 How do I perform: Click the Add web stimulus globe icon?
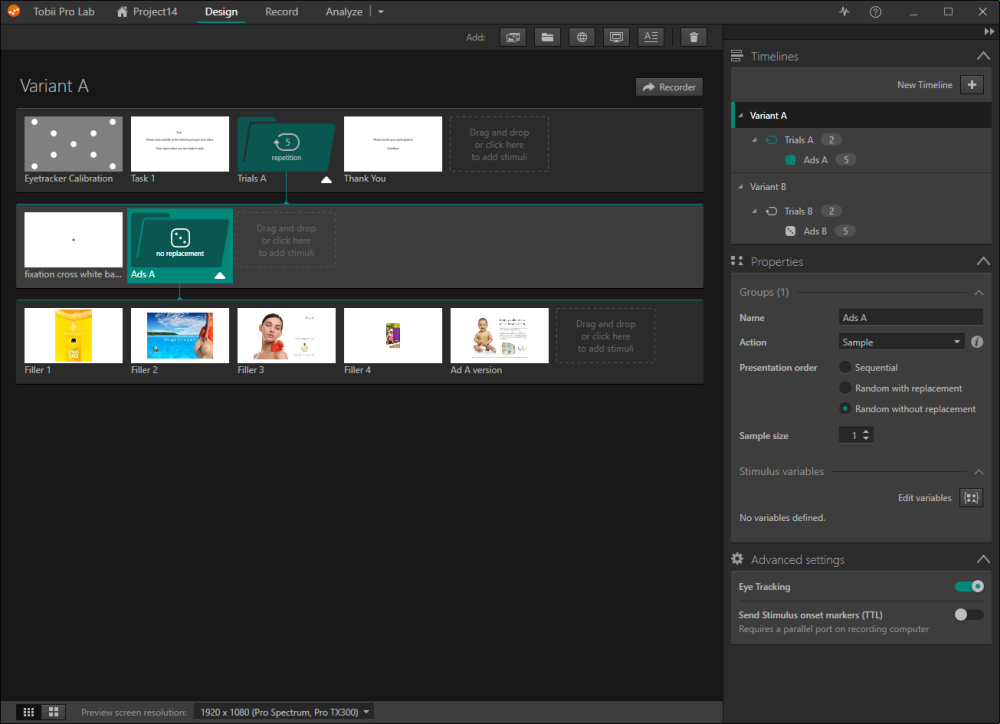582,37
